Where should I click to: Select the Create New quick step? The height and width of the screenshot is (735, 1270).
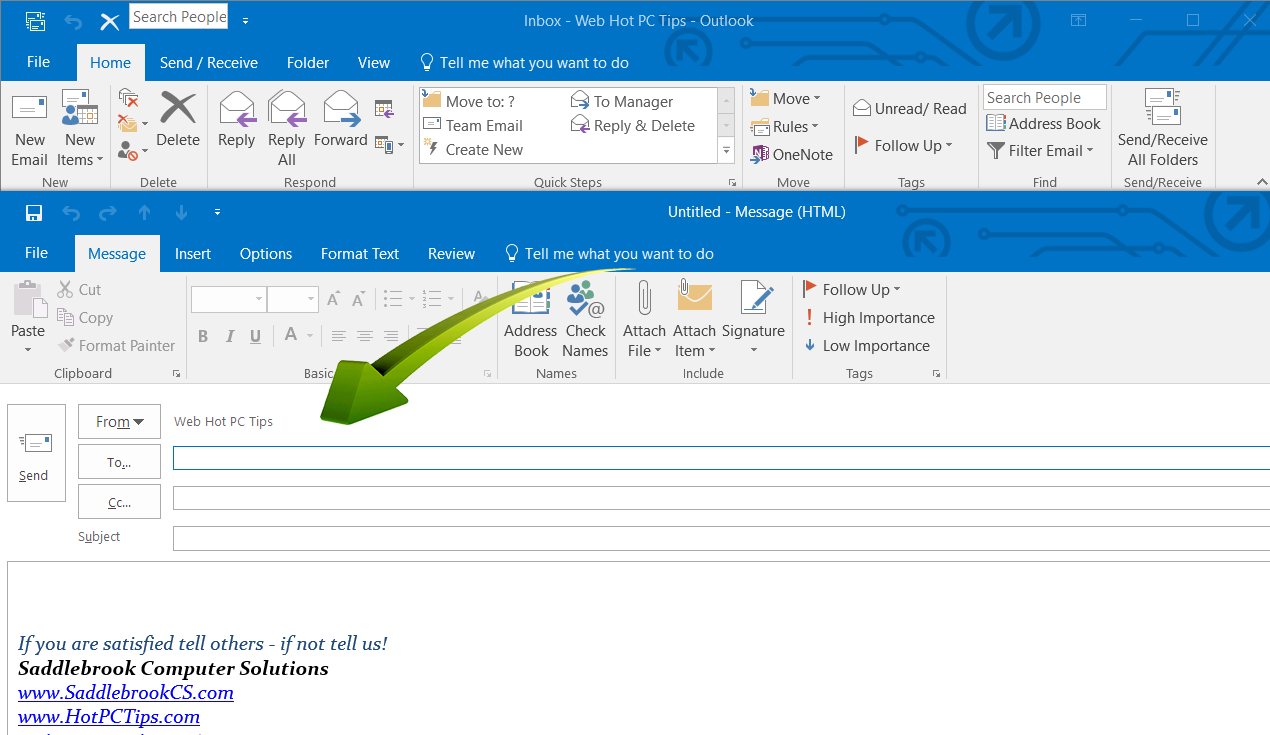point(473,149)
